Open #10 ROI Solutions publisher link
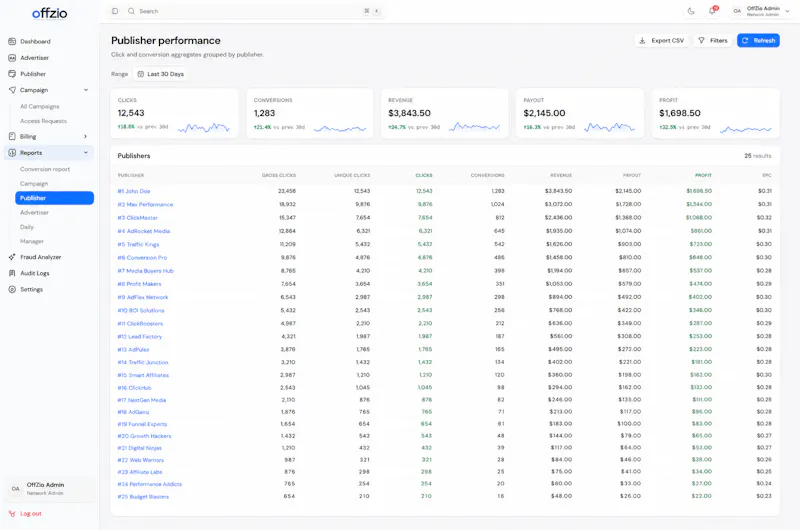Image resolution: width=800 pixels, height=530 pixels. point(141,311)
